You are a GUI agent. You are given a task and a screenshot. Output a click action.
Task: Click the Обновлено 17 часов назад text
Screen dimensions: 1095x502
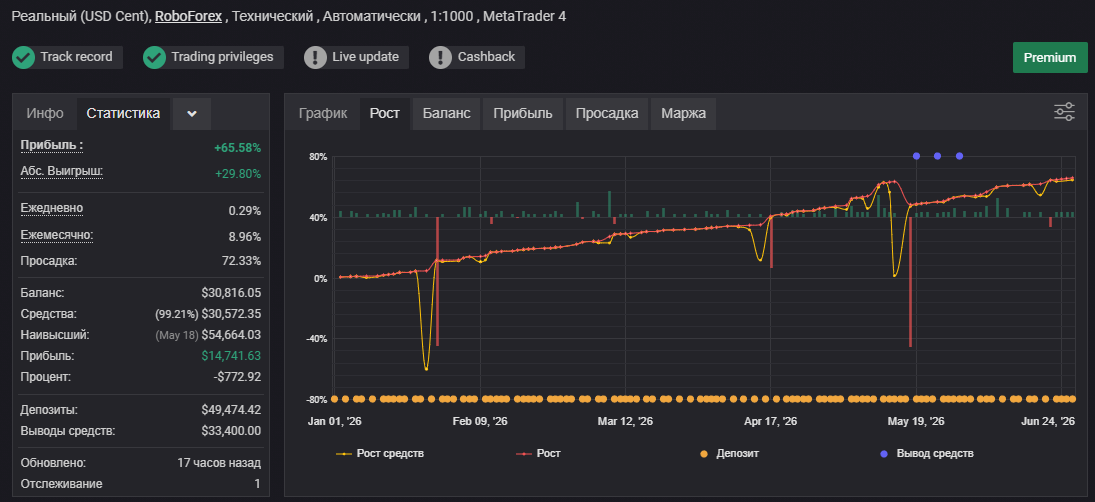(219, 463)
